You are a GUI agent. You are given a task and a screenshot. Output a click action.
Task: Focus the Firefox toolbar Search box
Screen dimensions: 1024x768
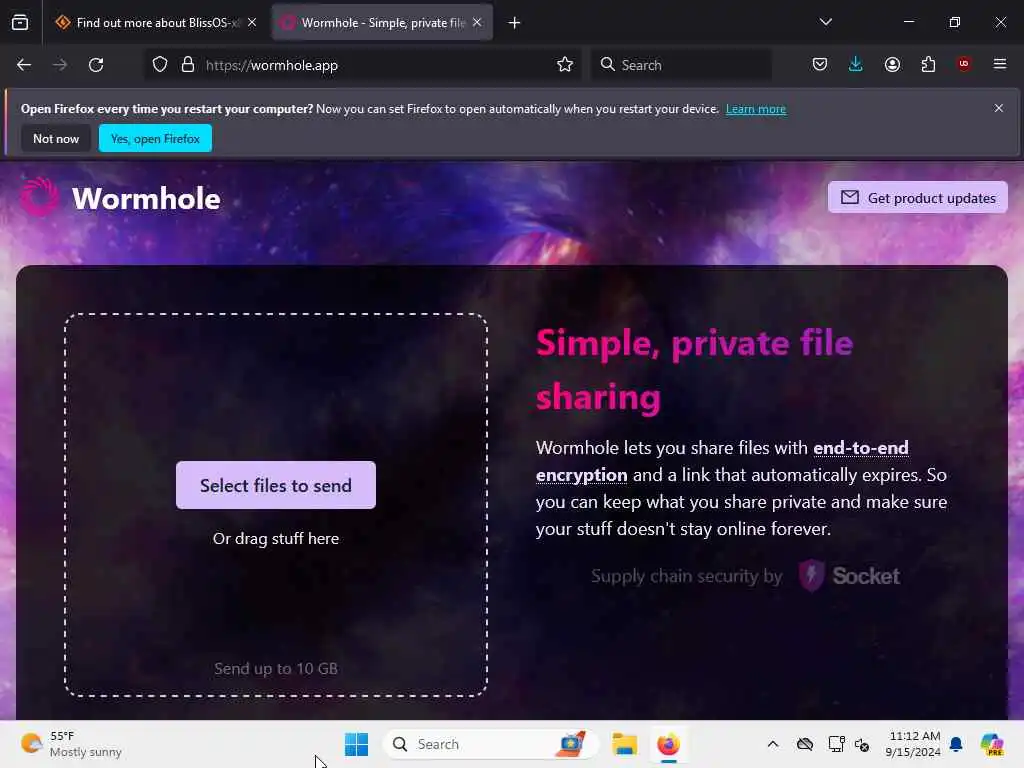682,65
